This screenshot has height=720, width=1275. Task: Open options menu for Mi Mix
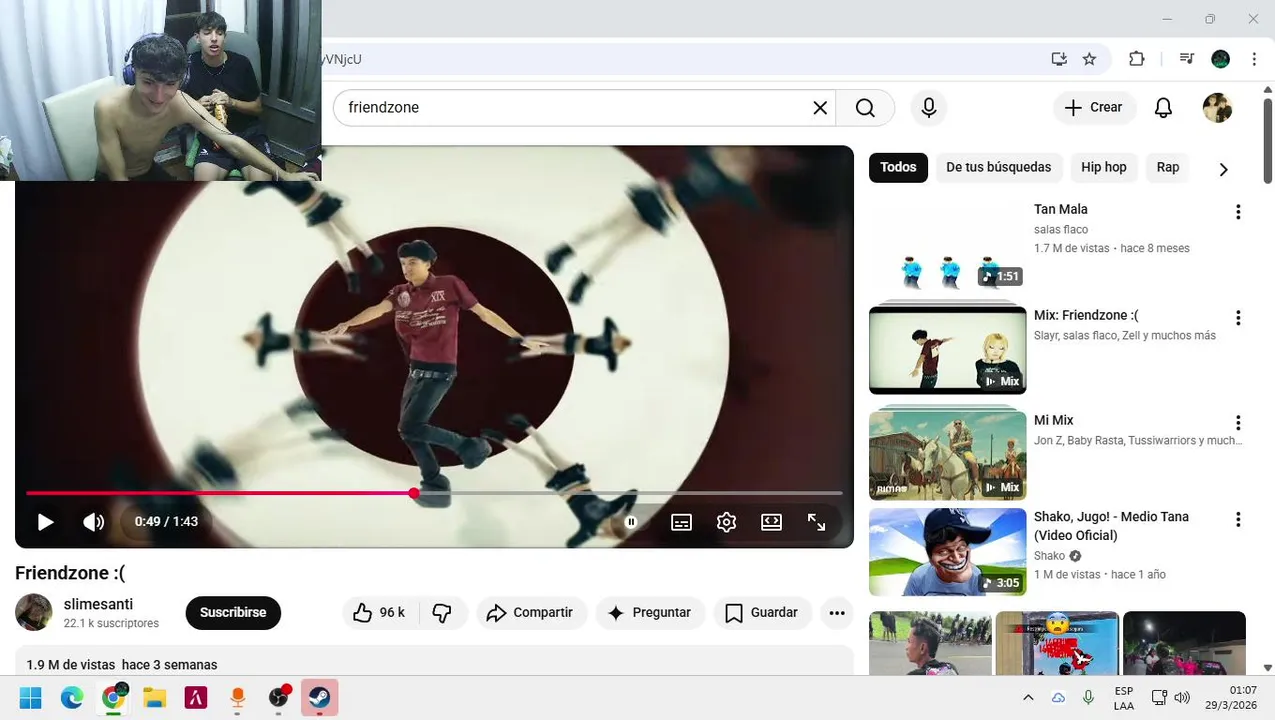coord(1238,423)
